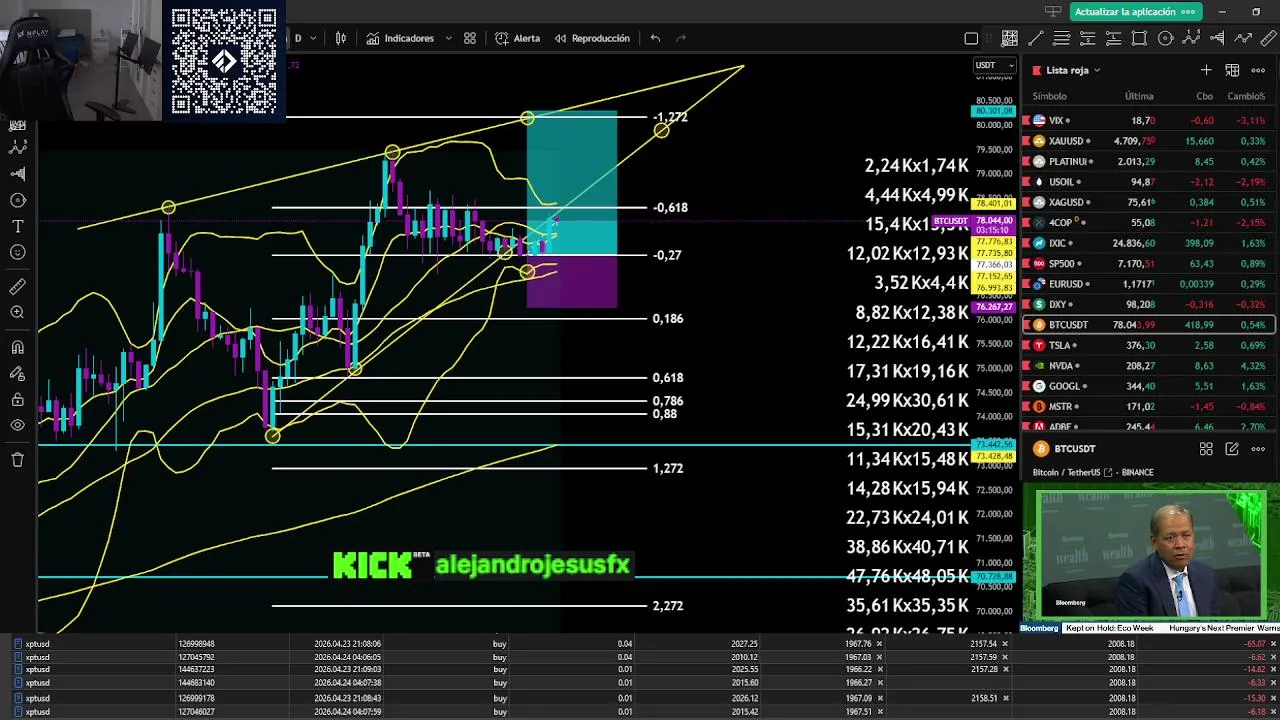Image resolution: width=1280 pixels, height=720 pixels.
Task: Select the ruler tool in favorites bar
Action: 1269,38
